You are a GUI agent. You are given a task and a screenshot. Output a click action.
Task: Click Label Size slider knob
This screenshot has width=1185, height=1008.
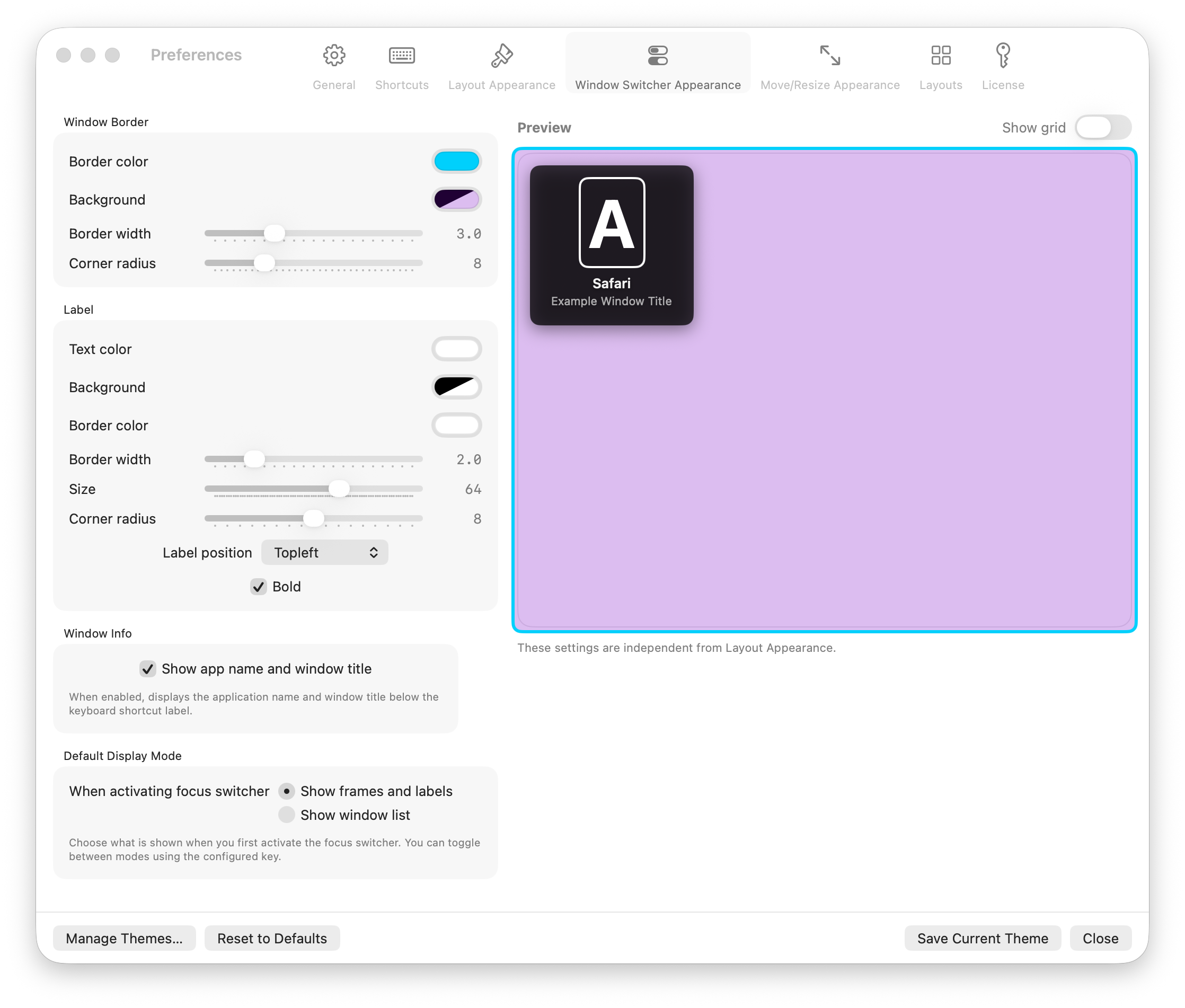[x=339, y=489]
